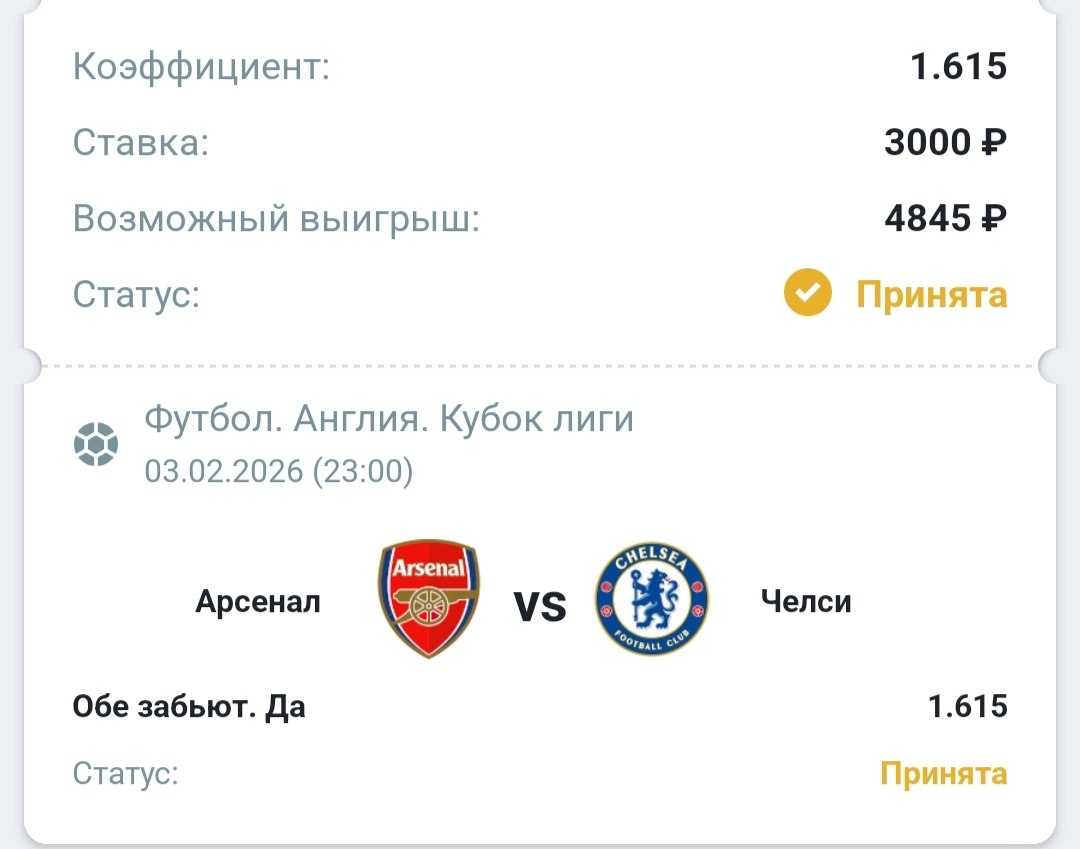This screenshot has height=849, width=1080.
Task: Click the Статус label beside the checkmark
Action: 136,295
